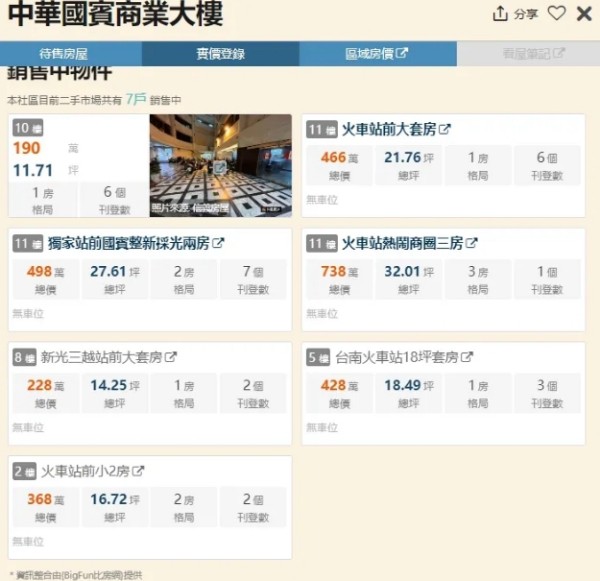The width and height of the screenshot is (600, 581).
Task: Switch to the 實價登錄 tab
Action: [x=220, y=54]
